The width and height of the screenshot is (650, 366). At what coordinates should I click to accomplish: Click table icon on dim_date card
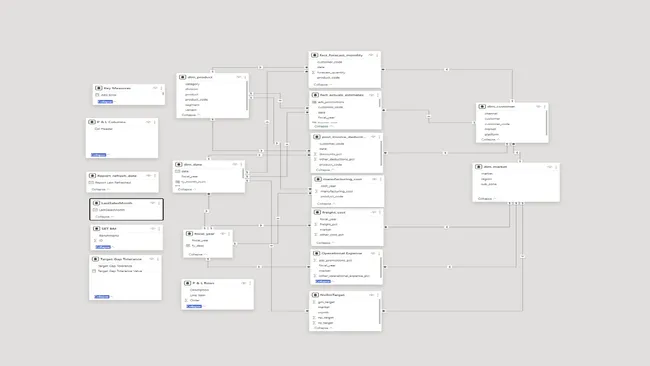[179, 165]
